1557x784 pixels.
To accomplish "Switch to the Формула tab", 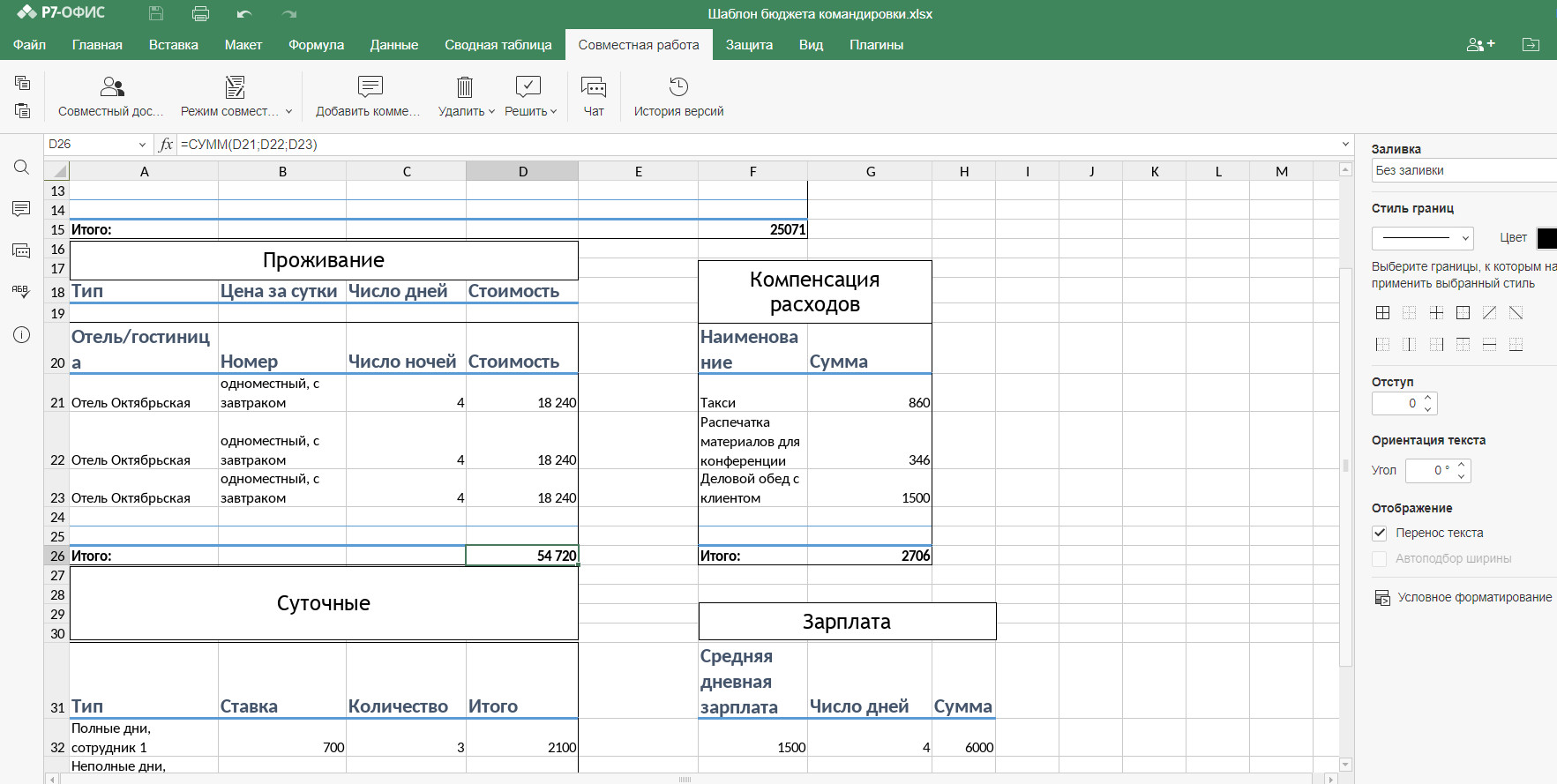I will [x=316, y=45].
